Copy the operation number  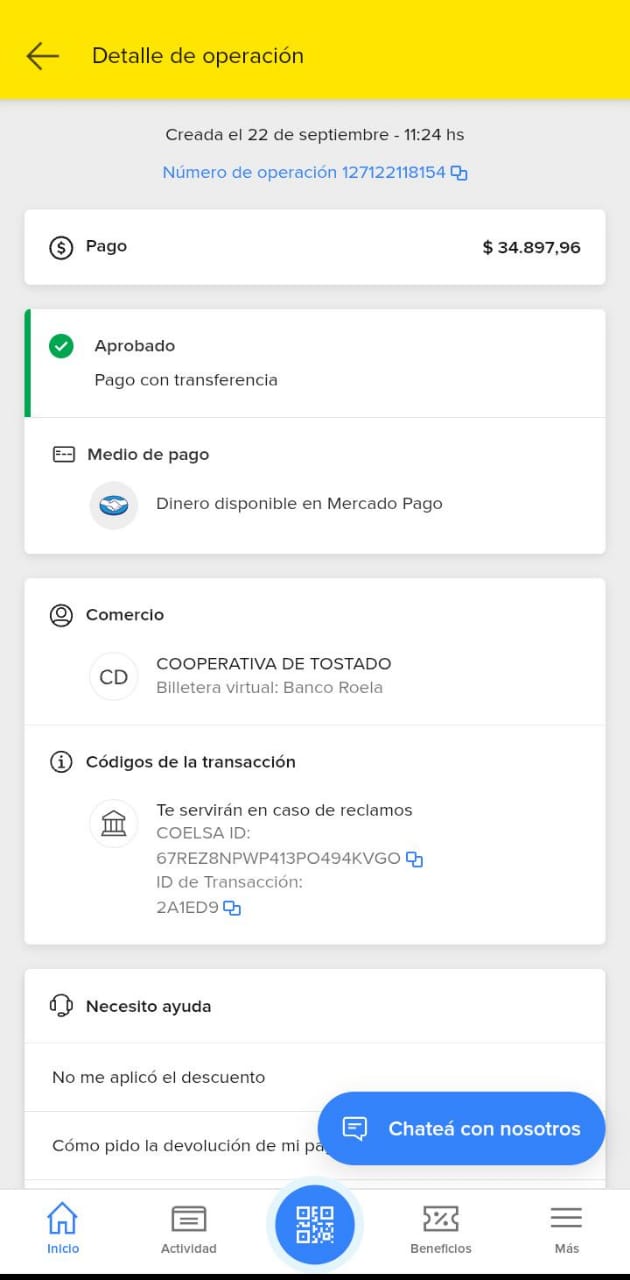(x=459, y=173)
